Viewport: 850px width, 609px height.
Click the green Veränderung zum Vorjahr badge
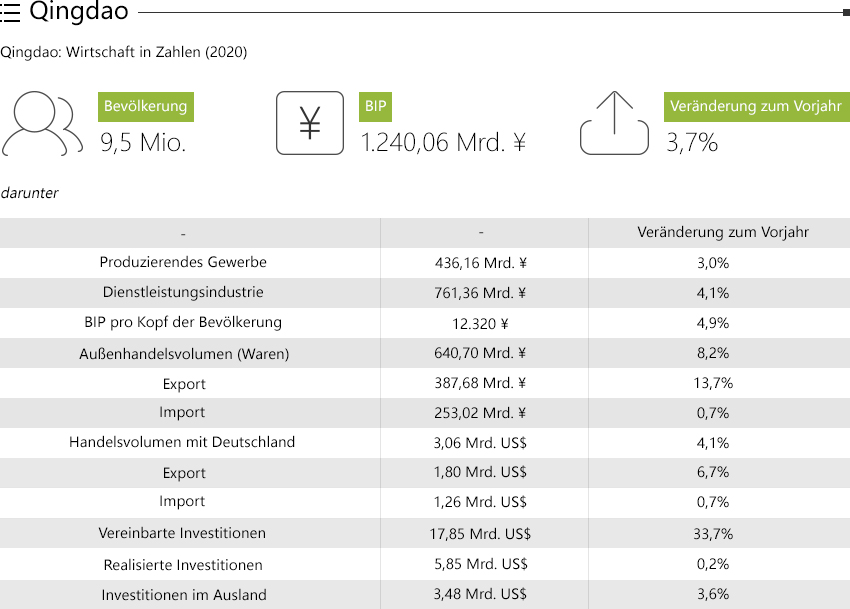point(757,106)
